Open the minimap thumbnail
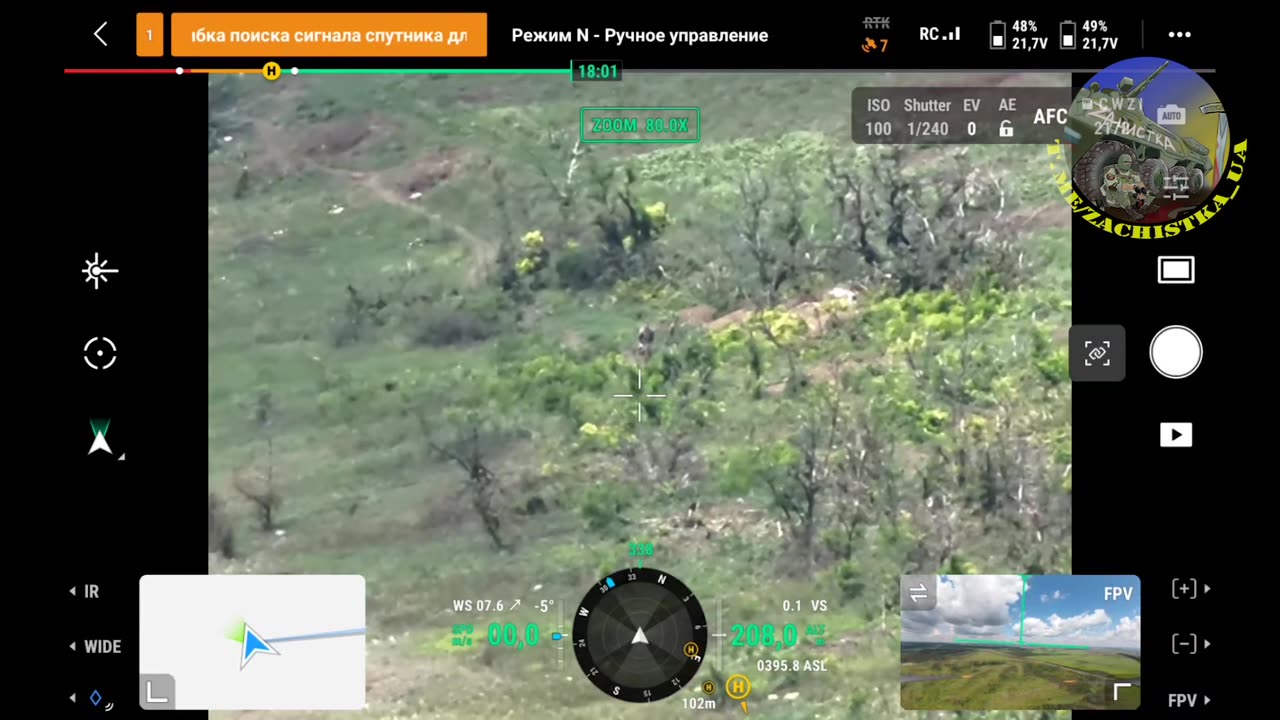The height and width of the screenshot is (720, 1280). click(252, 642)
